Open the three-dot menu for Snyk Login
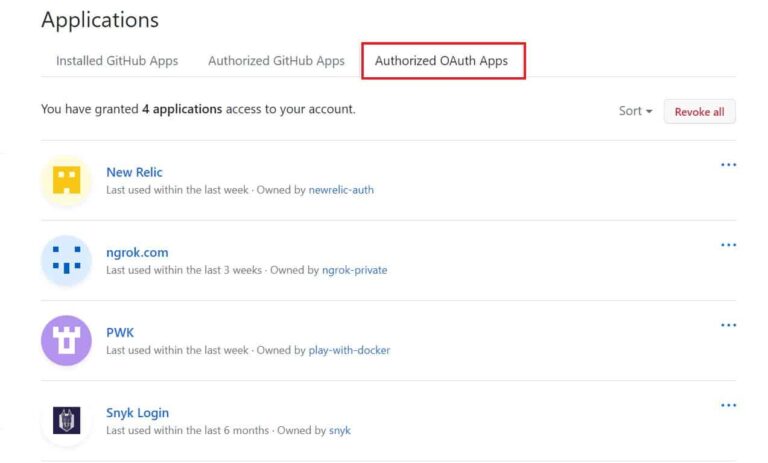Image resolution: width=768 pixels, height=463 pixels. tap(728, 405)
